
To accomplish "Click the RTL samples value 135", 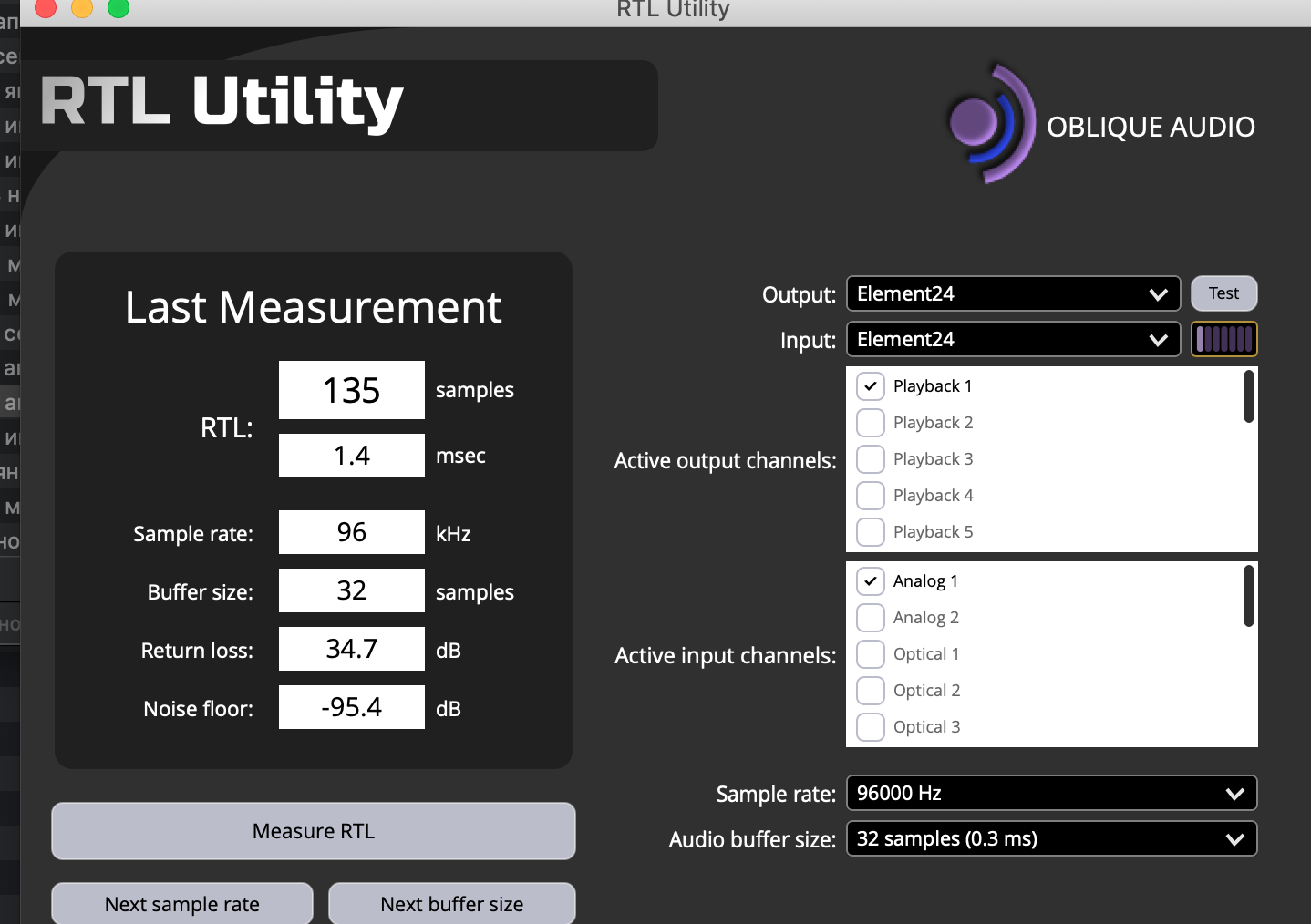I will 352,390.
